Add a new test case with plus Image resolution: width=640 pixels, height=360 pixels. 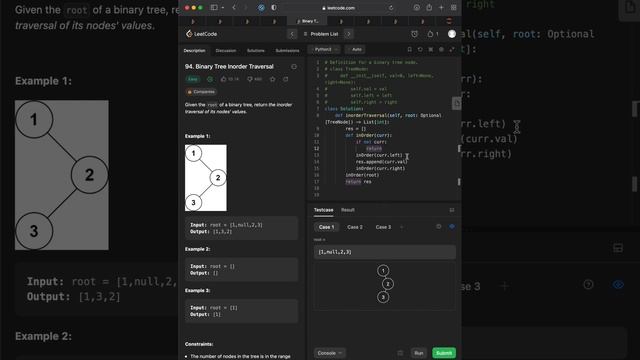coord(402,227)
